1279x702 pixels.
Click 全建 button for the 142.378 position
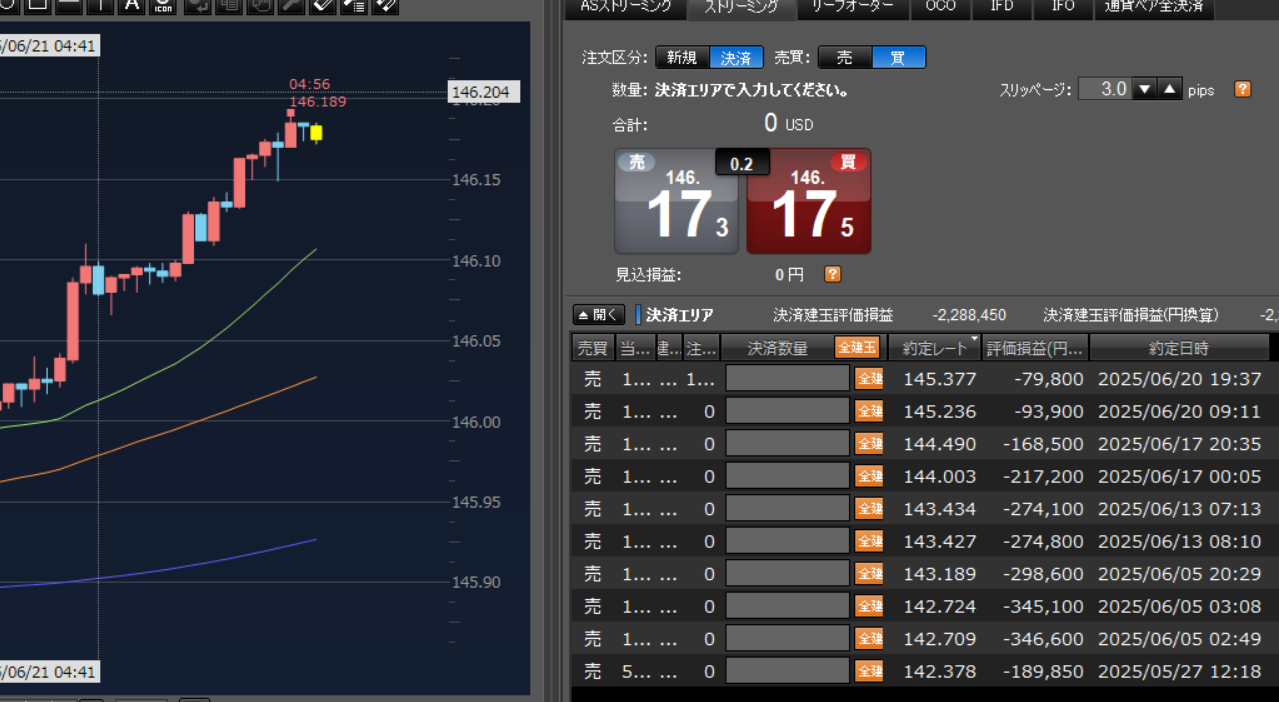pos(869,671)
